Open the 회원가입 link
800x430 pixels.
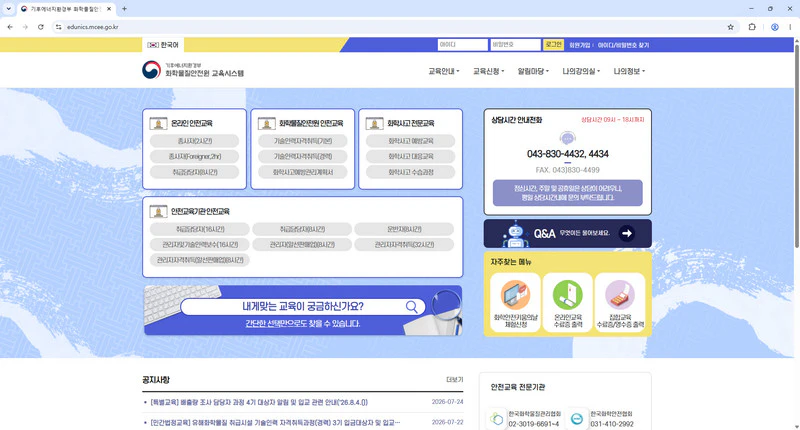point(579,45)
